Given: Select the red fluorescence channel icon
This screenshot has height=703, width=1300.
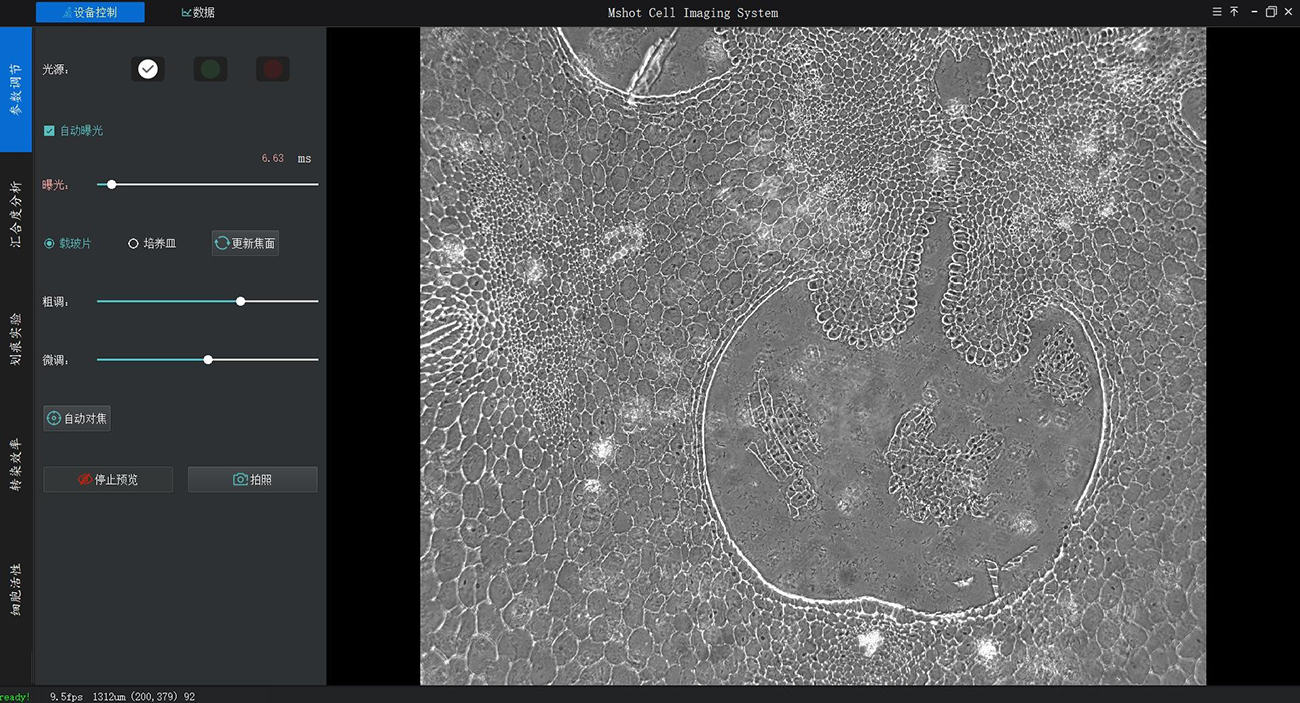Looking at the screenshot, I should (x=272, y=68).
